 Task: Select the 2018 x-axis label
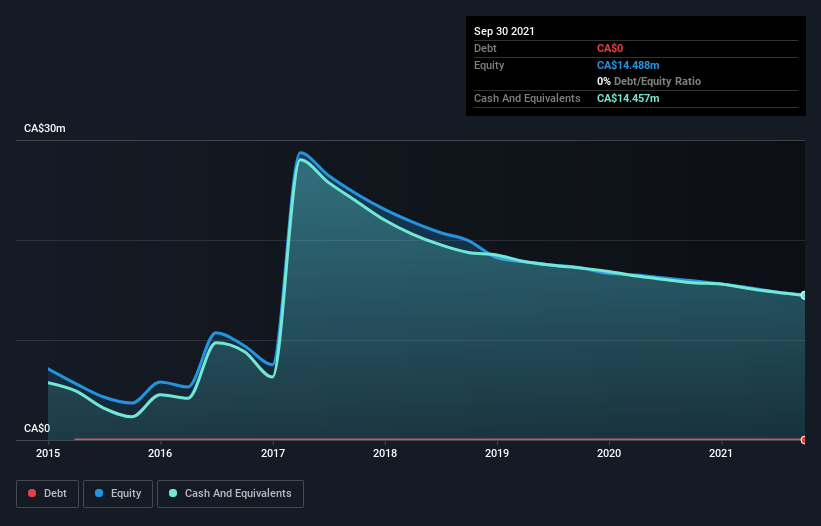pos(385,453)
